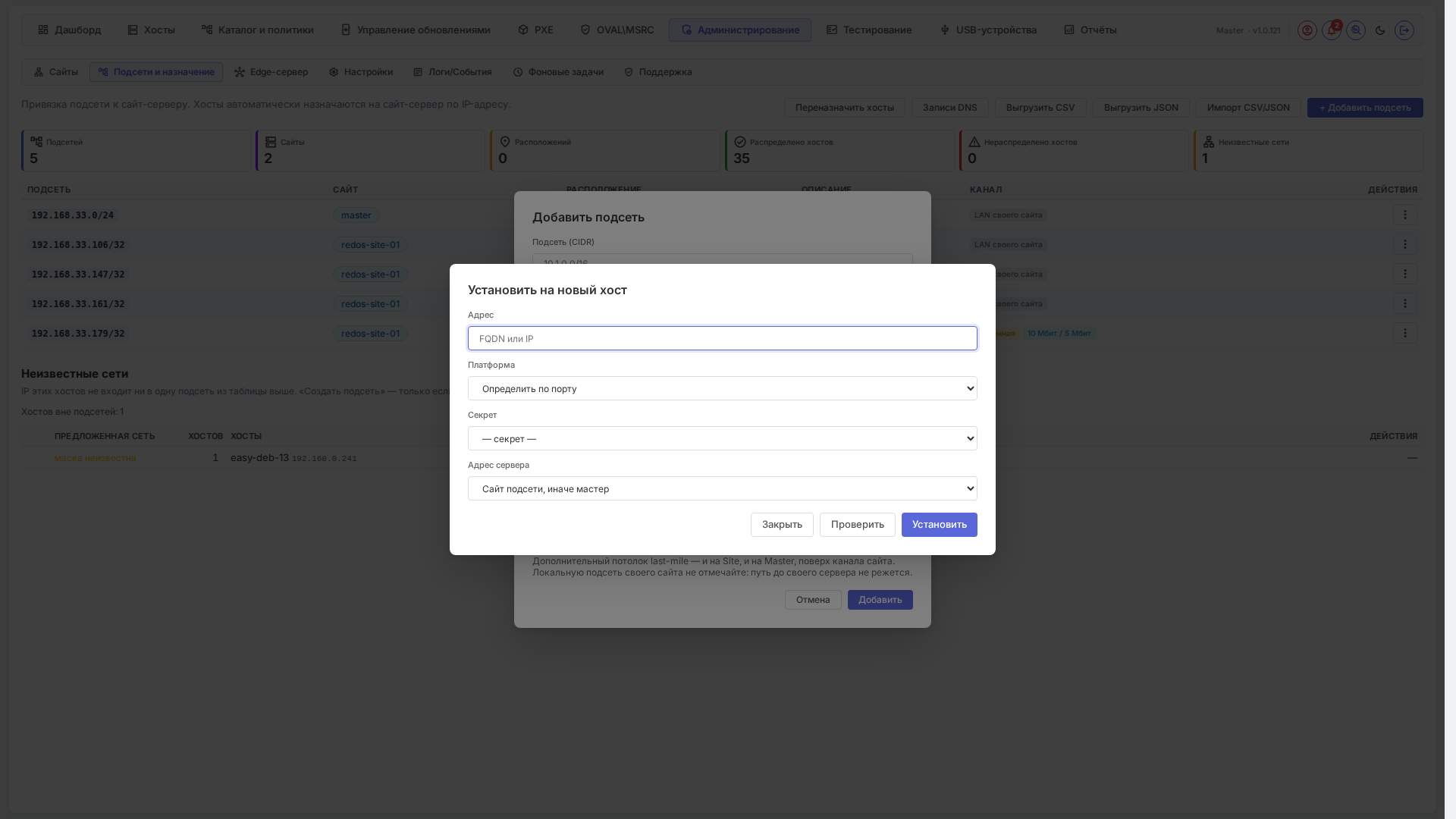
Task: Open actions menu for subnet 192.168.33.106/32
Action: [x=1404, y=245]
